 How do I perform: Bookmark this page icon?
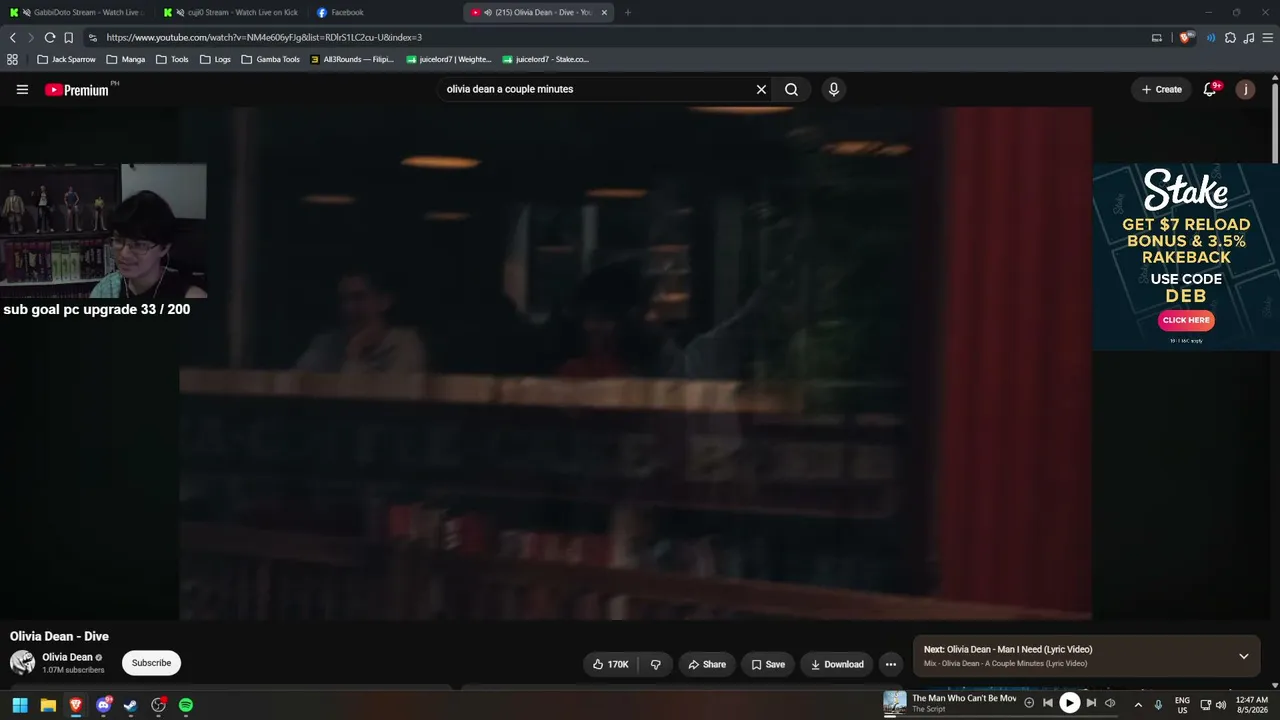point(68,37)
